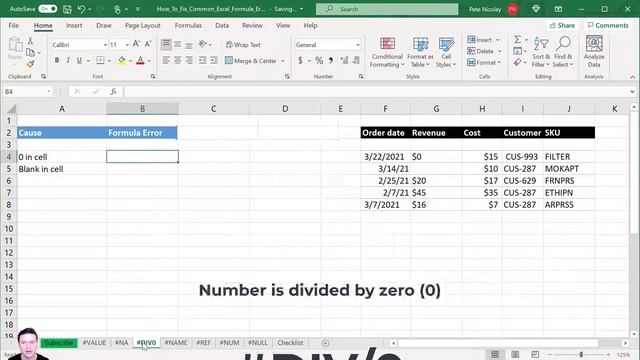This screenshot has width=640, height=360.
Task: Click the Copy icon
Action: (x=30, y=52)
